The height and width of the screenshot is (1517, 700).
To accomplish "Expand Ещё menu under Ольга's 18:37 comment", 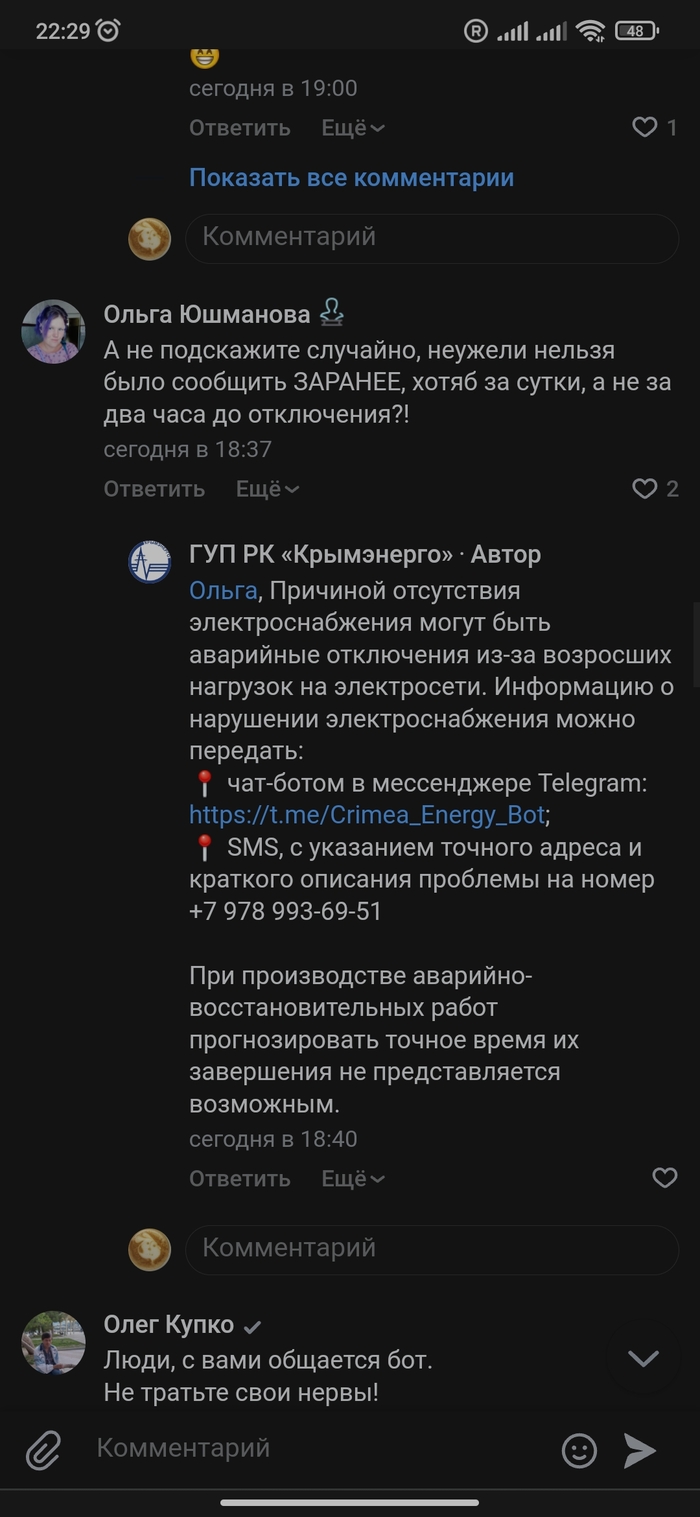I will [x=268, y=489].
